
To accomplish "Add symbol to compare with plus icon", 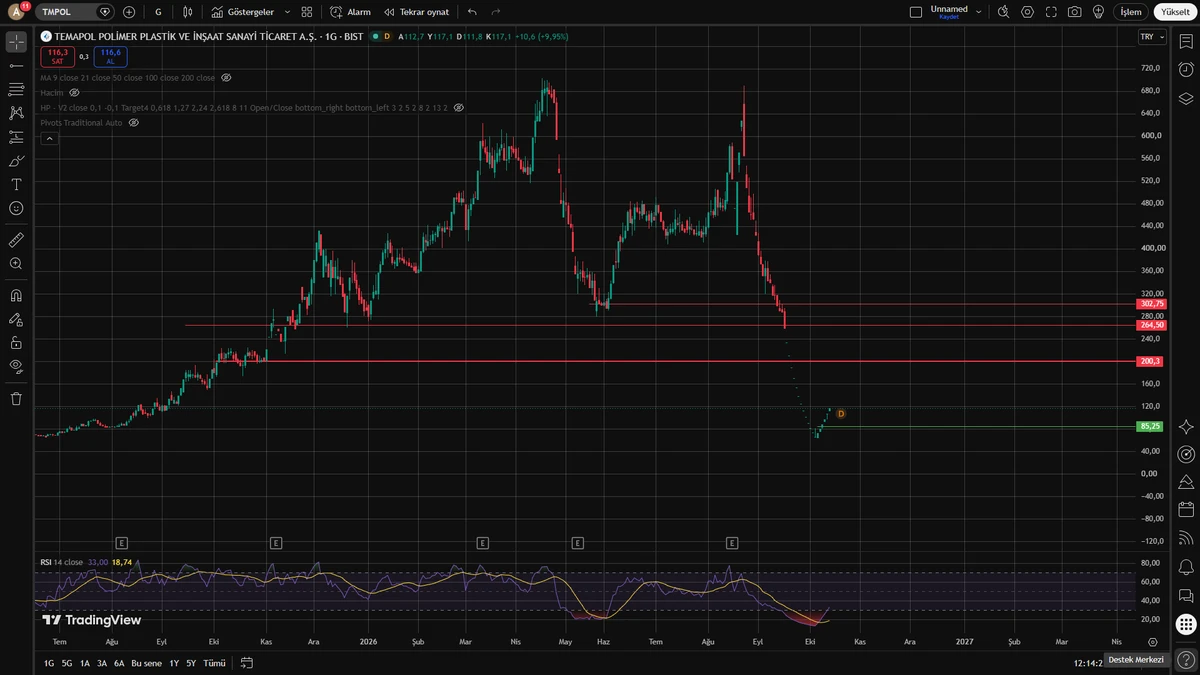I will click(129, 12).
